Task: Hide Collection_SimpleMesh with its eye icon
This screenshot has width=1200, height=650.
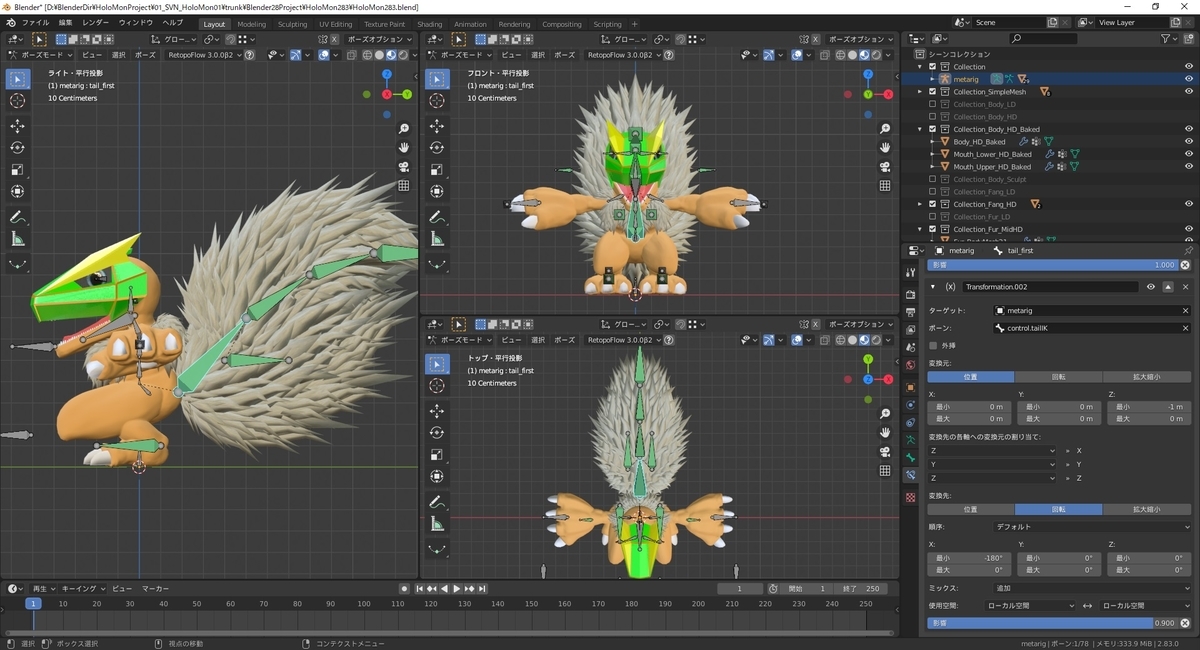Action: [1189, 92]
